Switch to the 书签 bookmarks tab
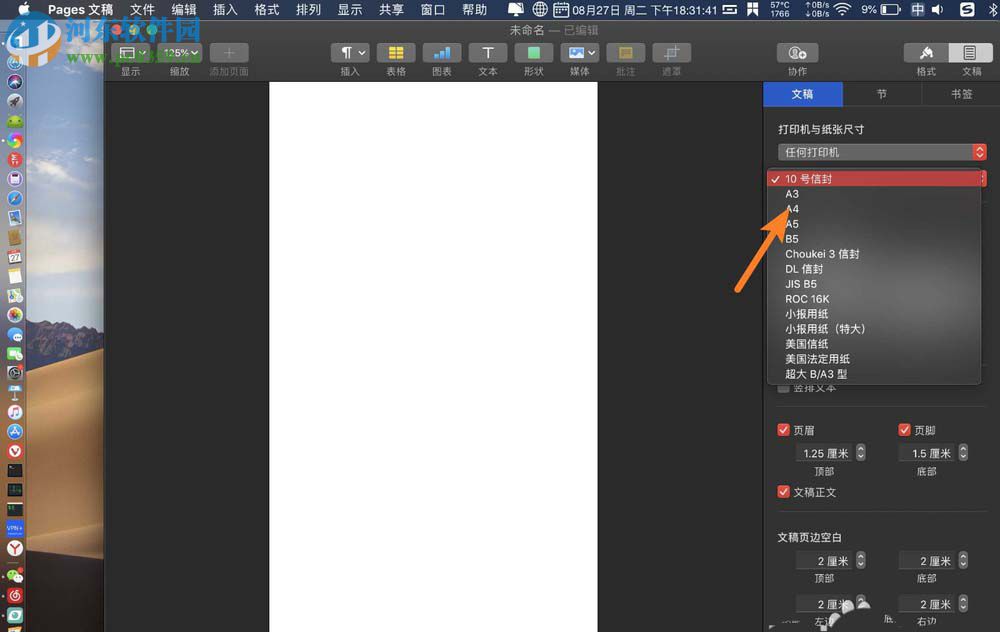 [x=961, y=94]
